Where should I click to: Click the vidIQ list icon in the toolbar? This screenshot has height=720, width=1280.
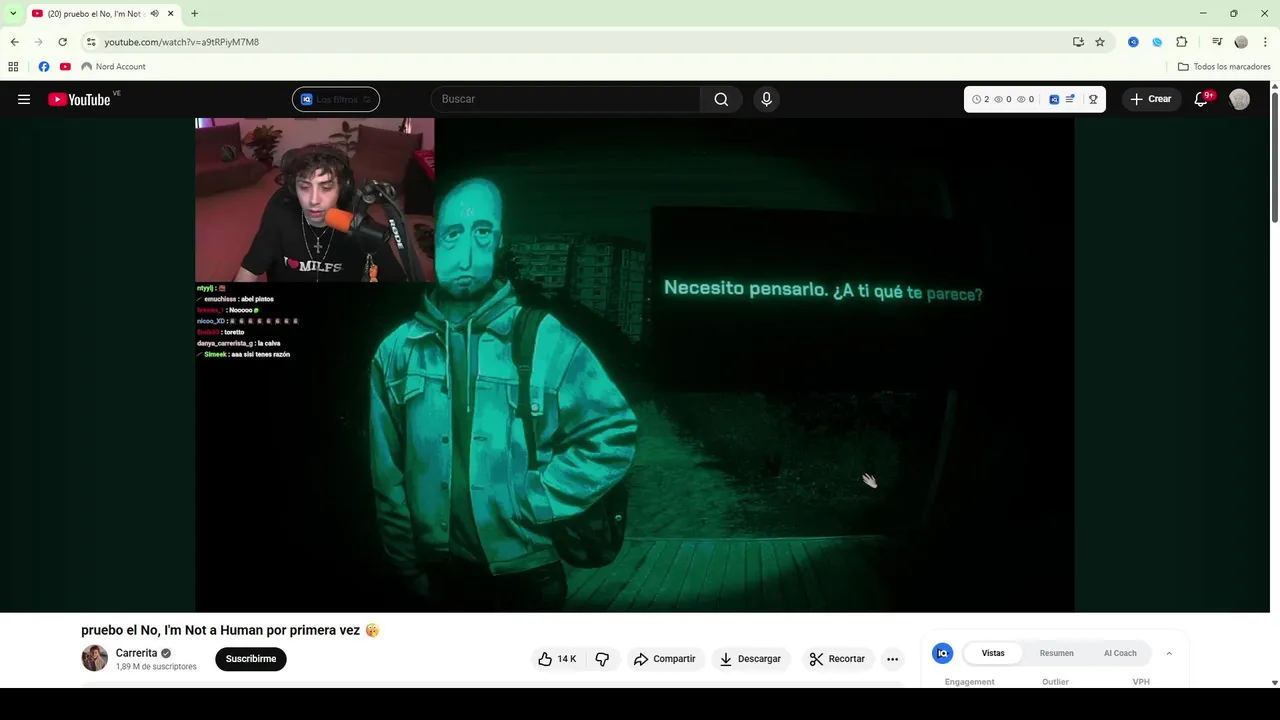(1070, 99)
